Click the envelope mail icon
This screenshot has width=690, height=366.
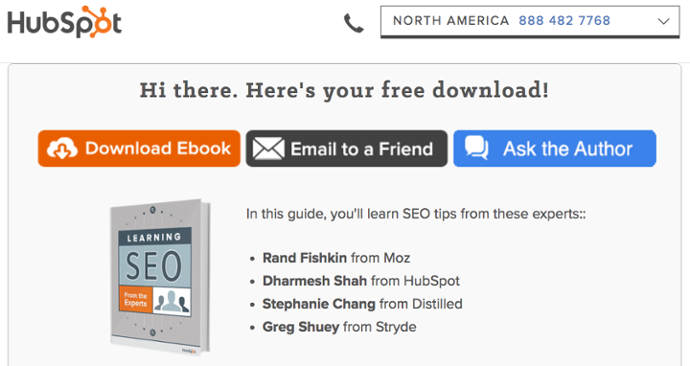[x=268, y=149]
